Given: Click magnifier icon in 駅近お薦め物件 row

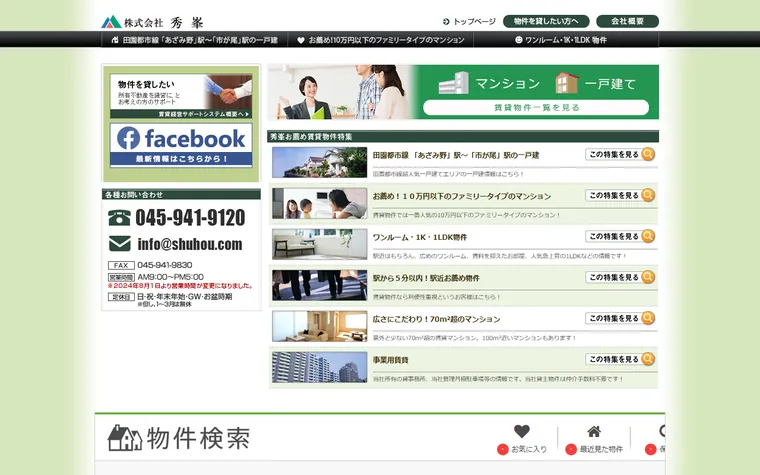Looking at the screenshot, I should [x=648, y=277].
